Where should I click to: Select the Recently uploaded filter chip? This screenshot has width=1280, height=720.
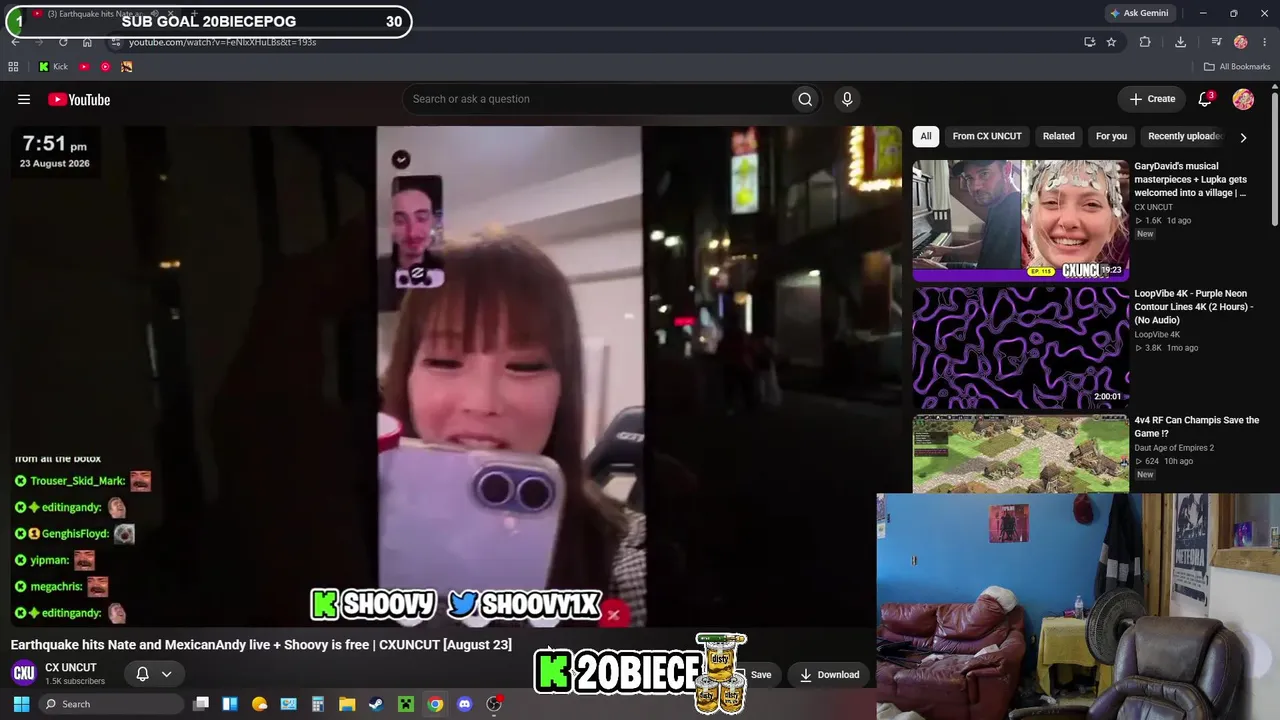click(1184, 136)
